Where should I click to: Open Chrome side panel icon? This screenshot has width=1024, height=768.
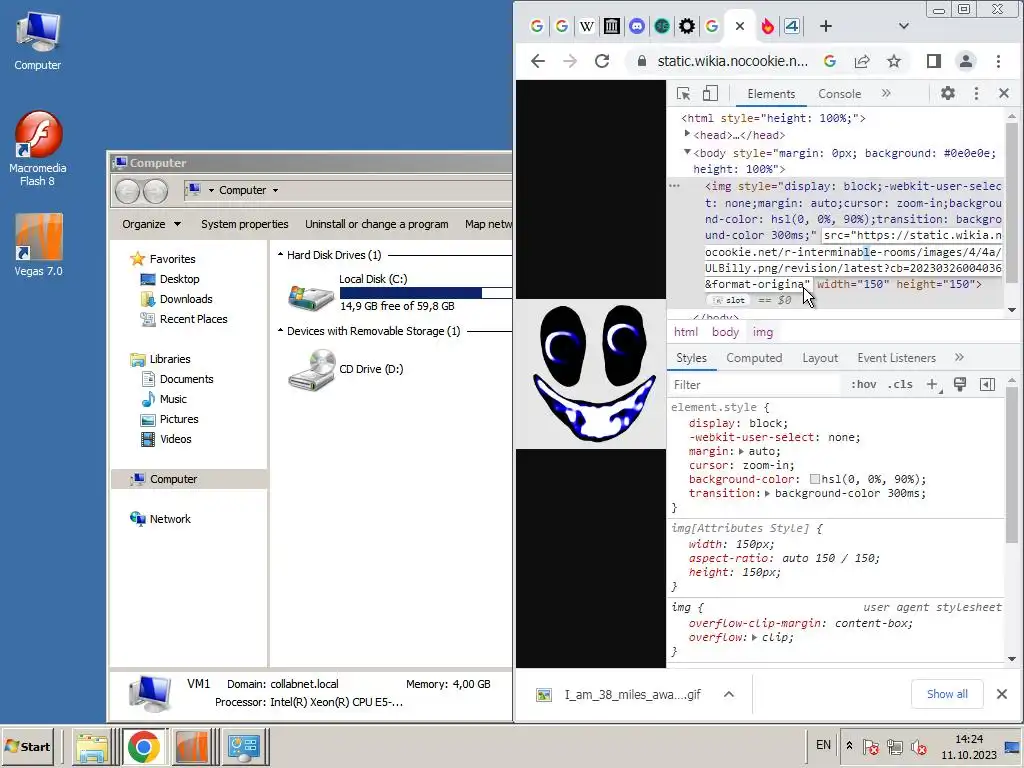click(933, 61)
